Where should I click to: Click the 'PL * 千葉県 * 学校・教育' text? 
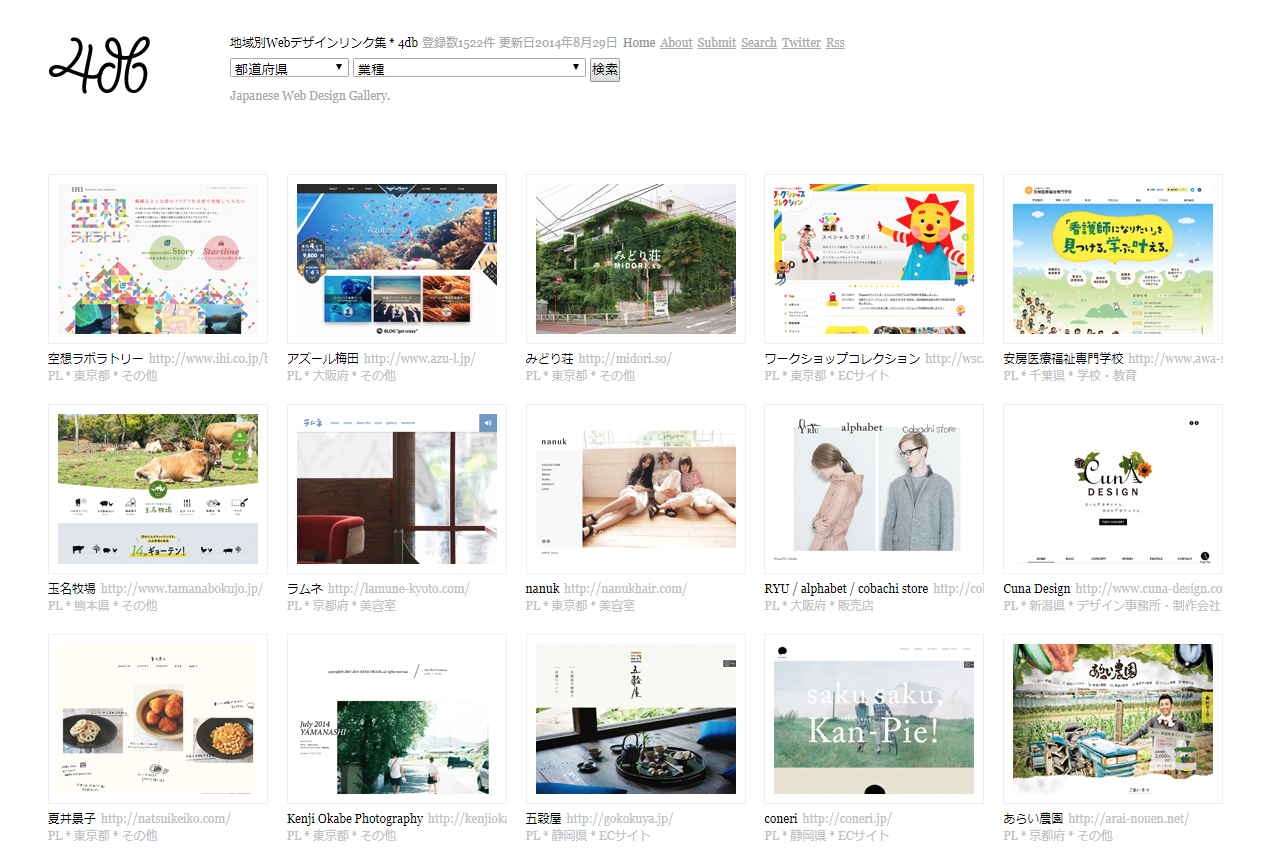pos(1070,376)
